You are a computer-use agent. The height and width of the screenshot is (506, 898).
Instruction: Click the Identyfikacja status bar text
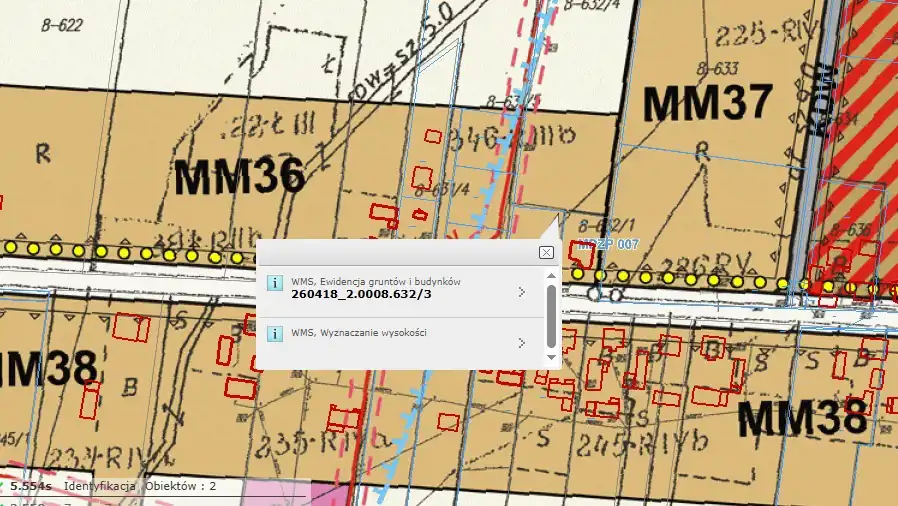click(100, 486)
